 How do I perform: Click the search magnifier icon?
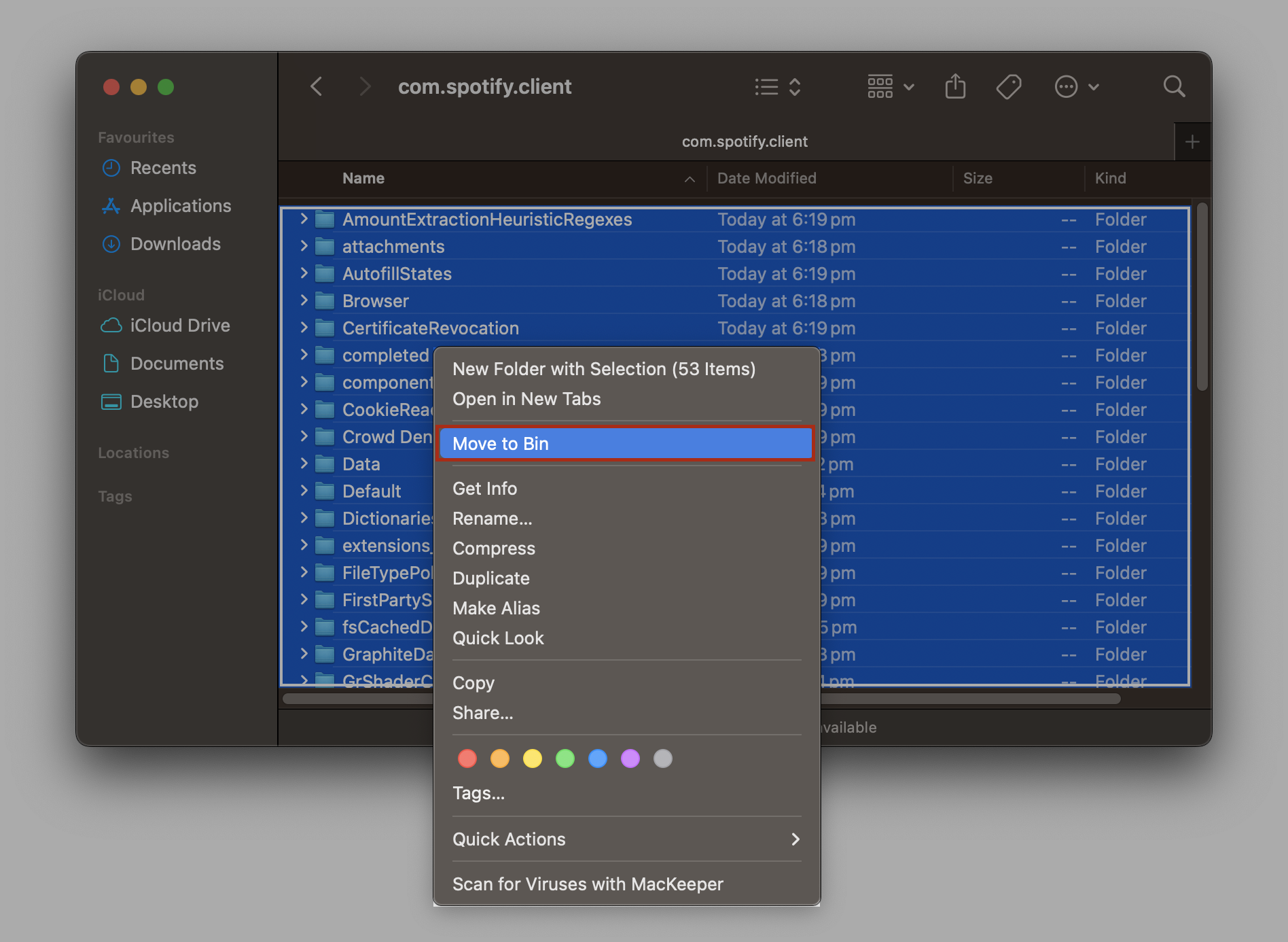[x=1174, y=87]
